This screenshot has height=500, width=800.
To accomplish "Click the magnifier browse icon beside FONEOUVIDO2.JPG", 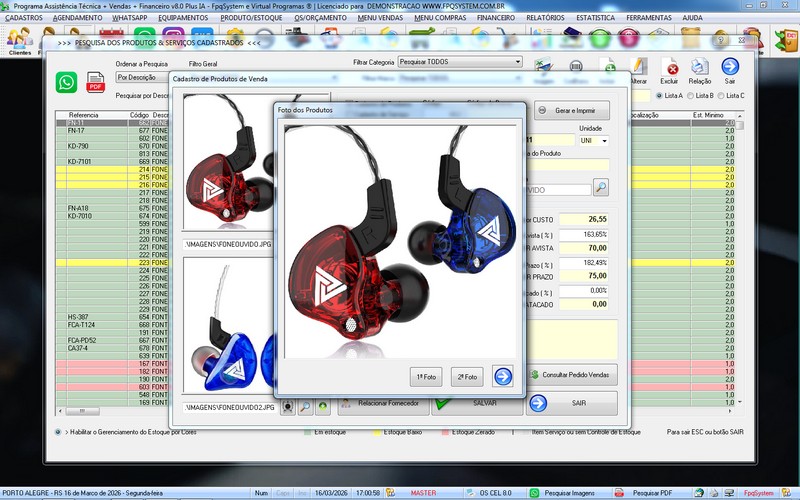I will coord(305,407).
